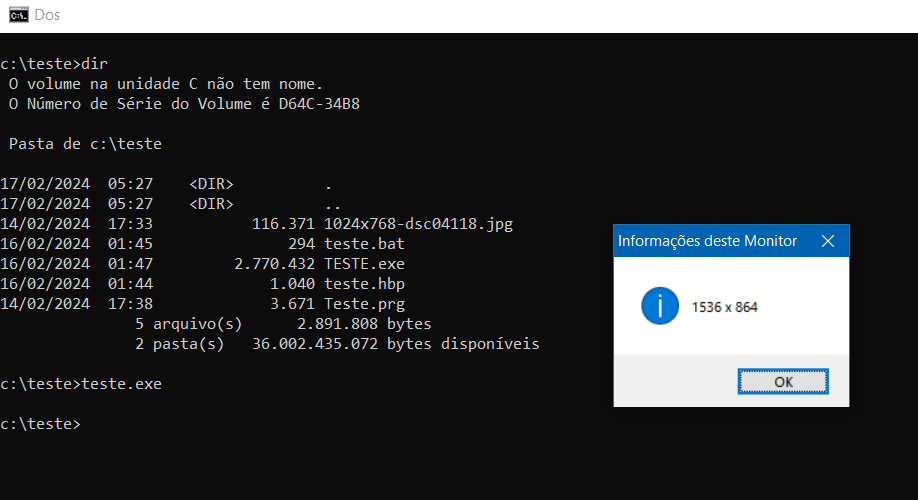Click the 1536 x 864 resolution text
The width and height of the screenshot is (918, 500).
pyautogui.click(x=724, y=307)
